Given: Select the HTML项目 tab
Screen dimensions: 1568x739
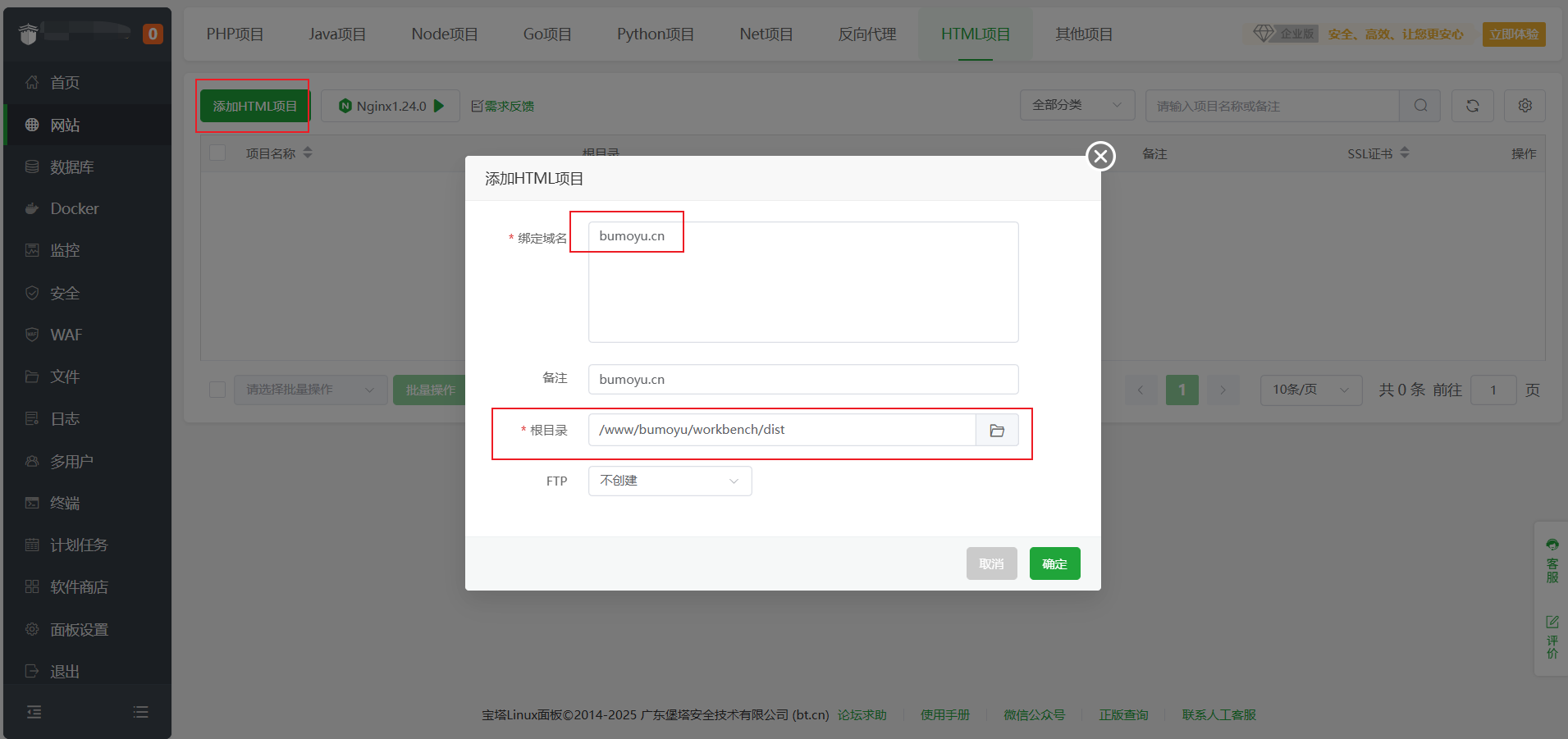Looking at the screenshot, I should [x=975, y=34].
